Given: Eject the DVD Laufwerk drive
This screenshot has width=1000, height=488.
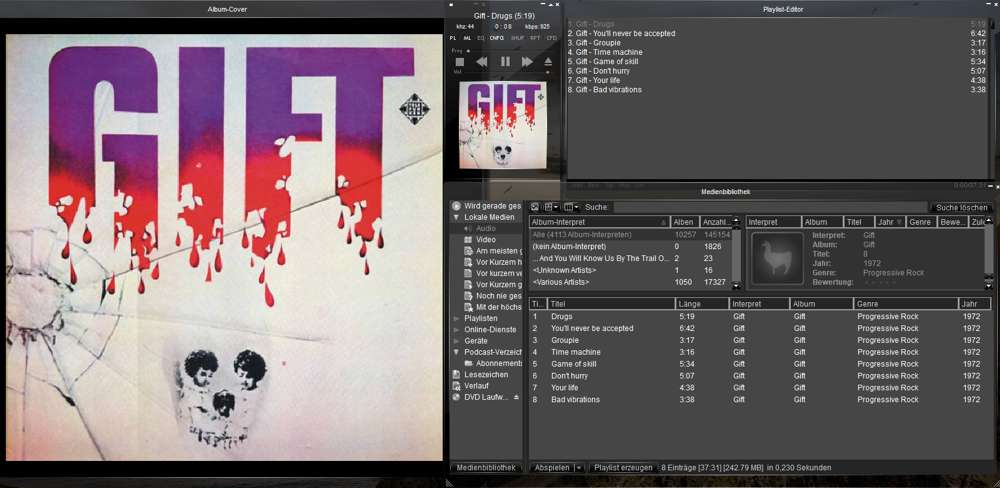Looking at the screenshot, I should [517, 397].
